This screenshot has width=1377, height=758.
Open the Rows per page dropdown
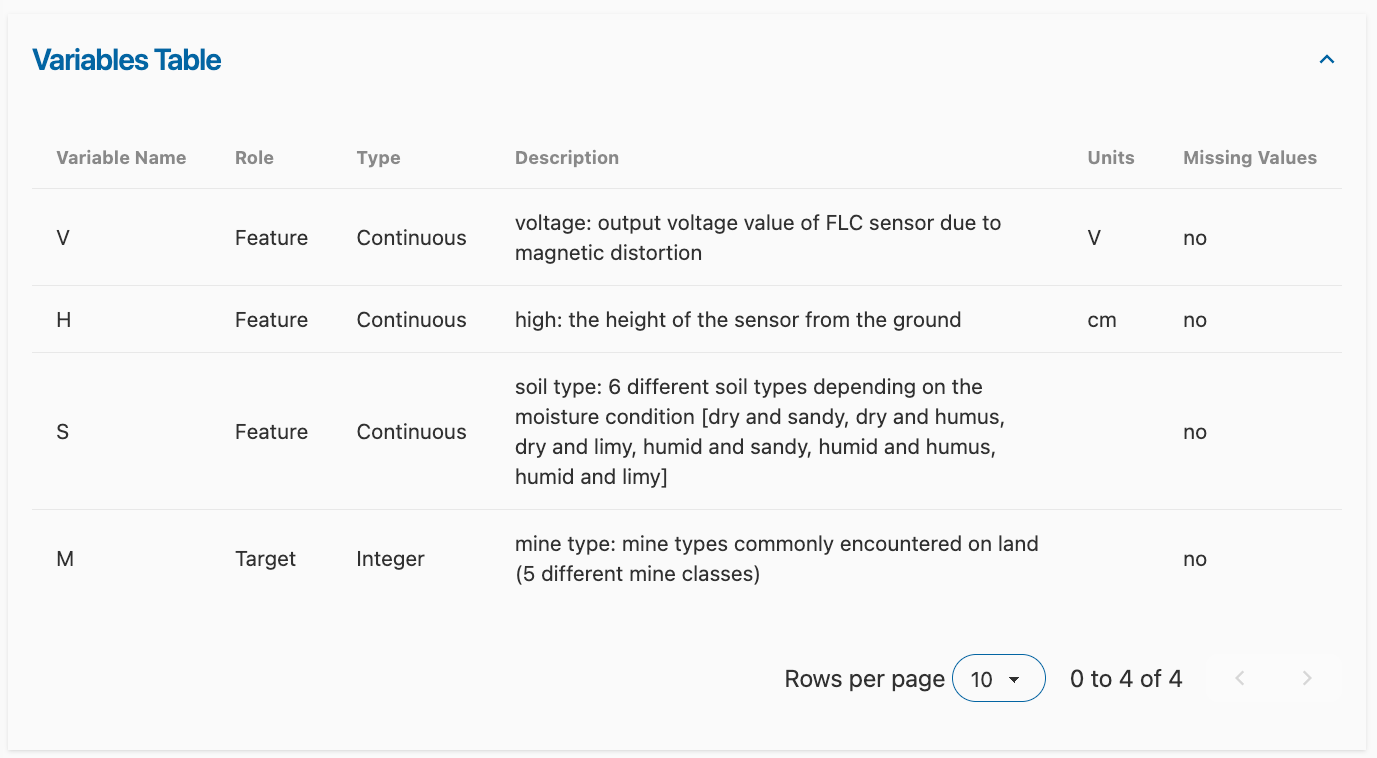tap(999, 679)
